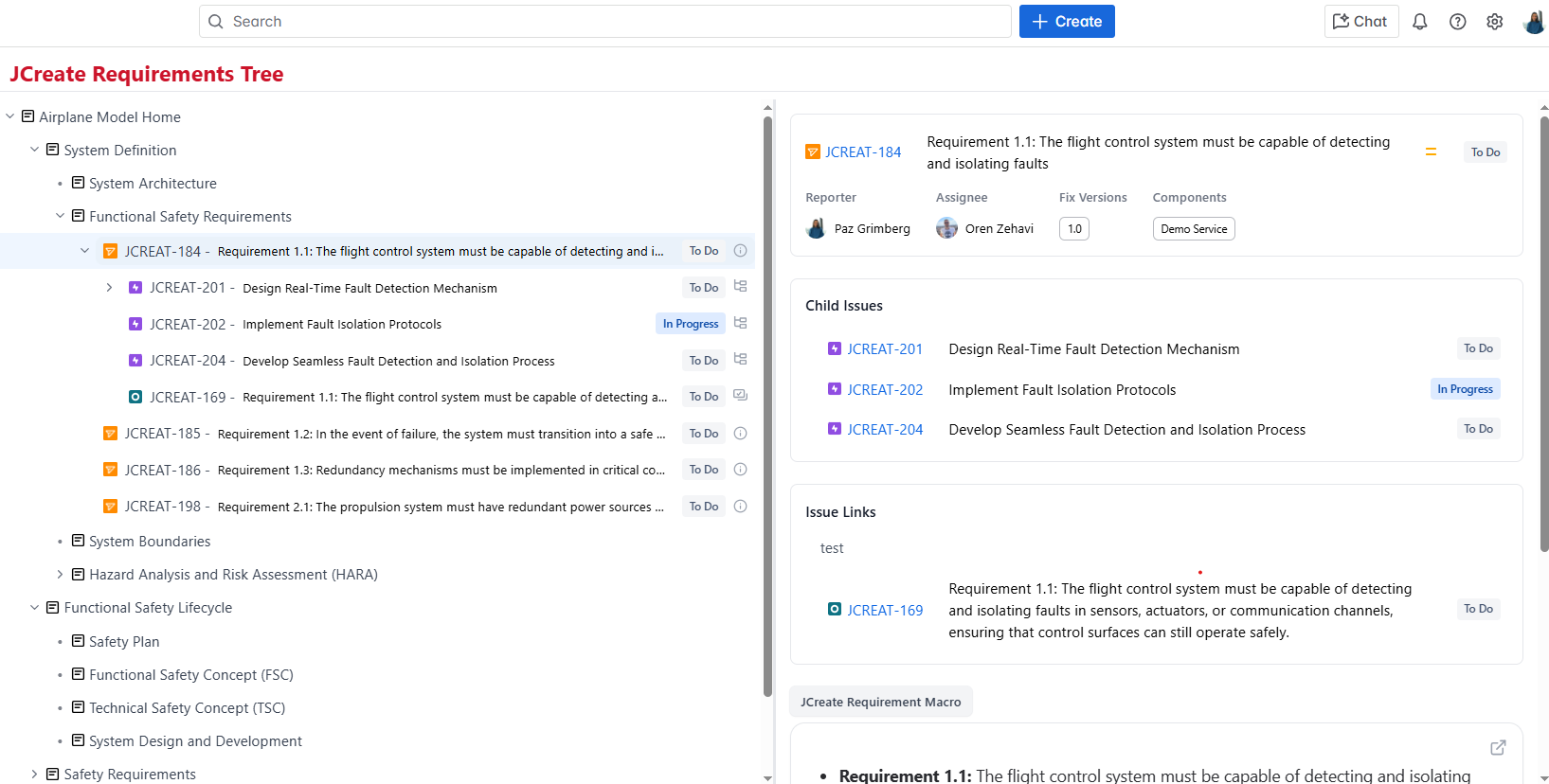Collapse the Functional Safety Lifecycle node
This screenshot has height=784, width=1549.
click(35, 608)
